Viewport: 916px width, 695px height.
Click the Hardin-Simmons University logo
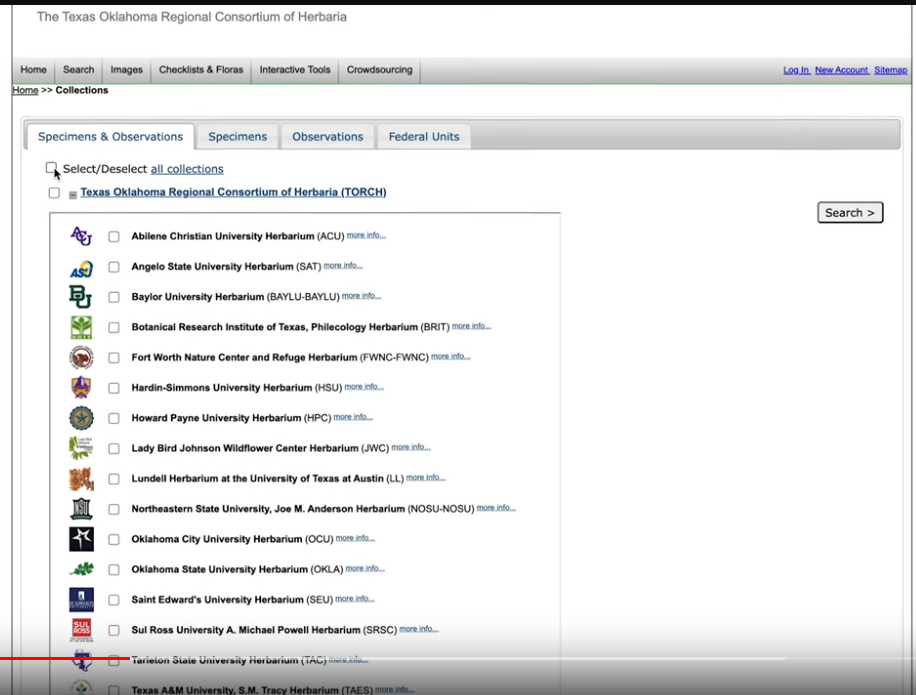(x=81, y=387)
